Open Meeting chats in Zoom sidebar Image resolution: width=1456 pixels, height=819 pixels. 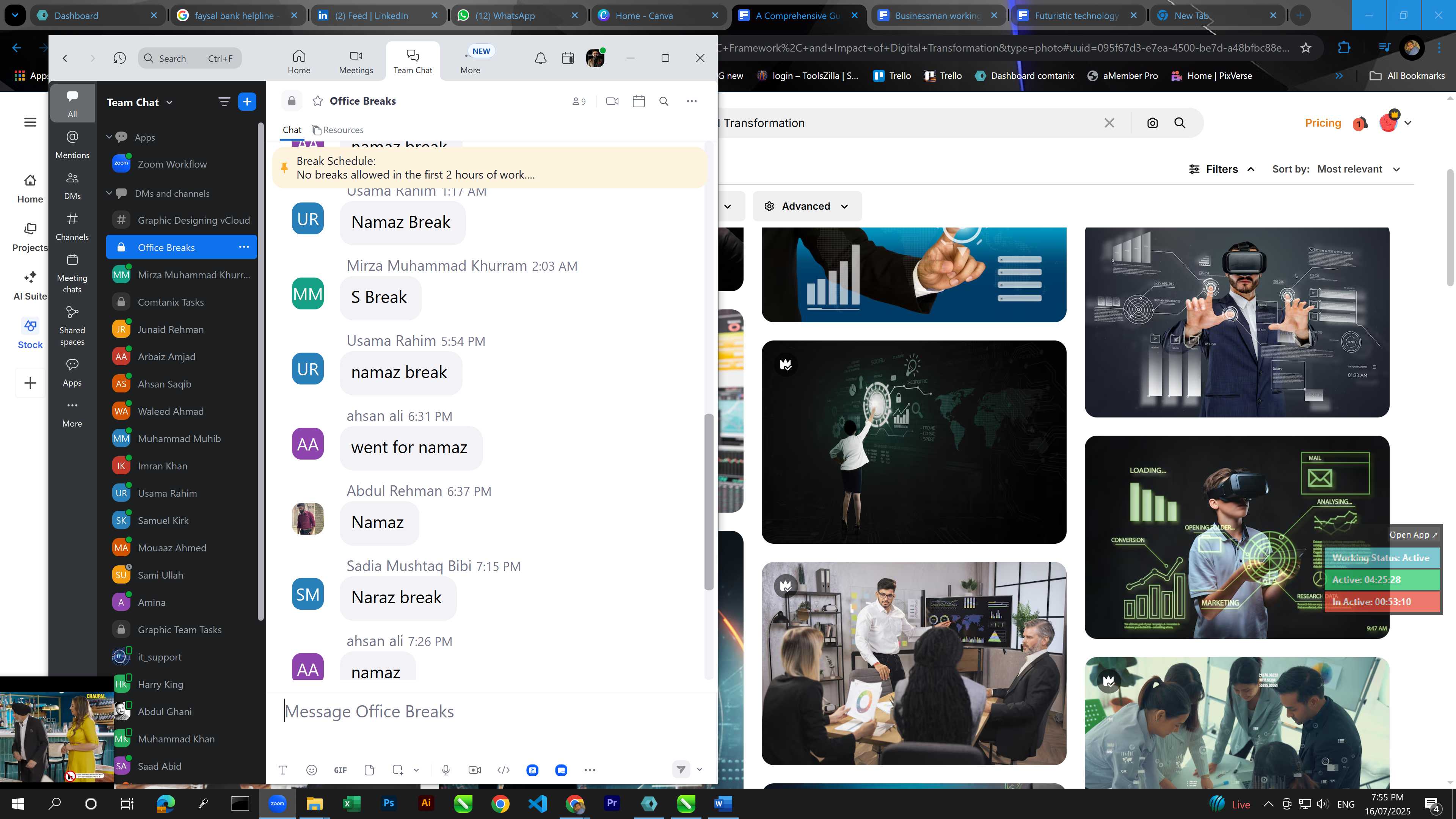(72, 273)
